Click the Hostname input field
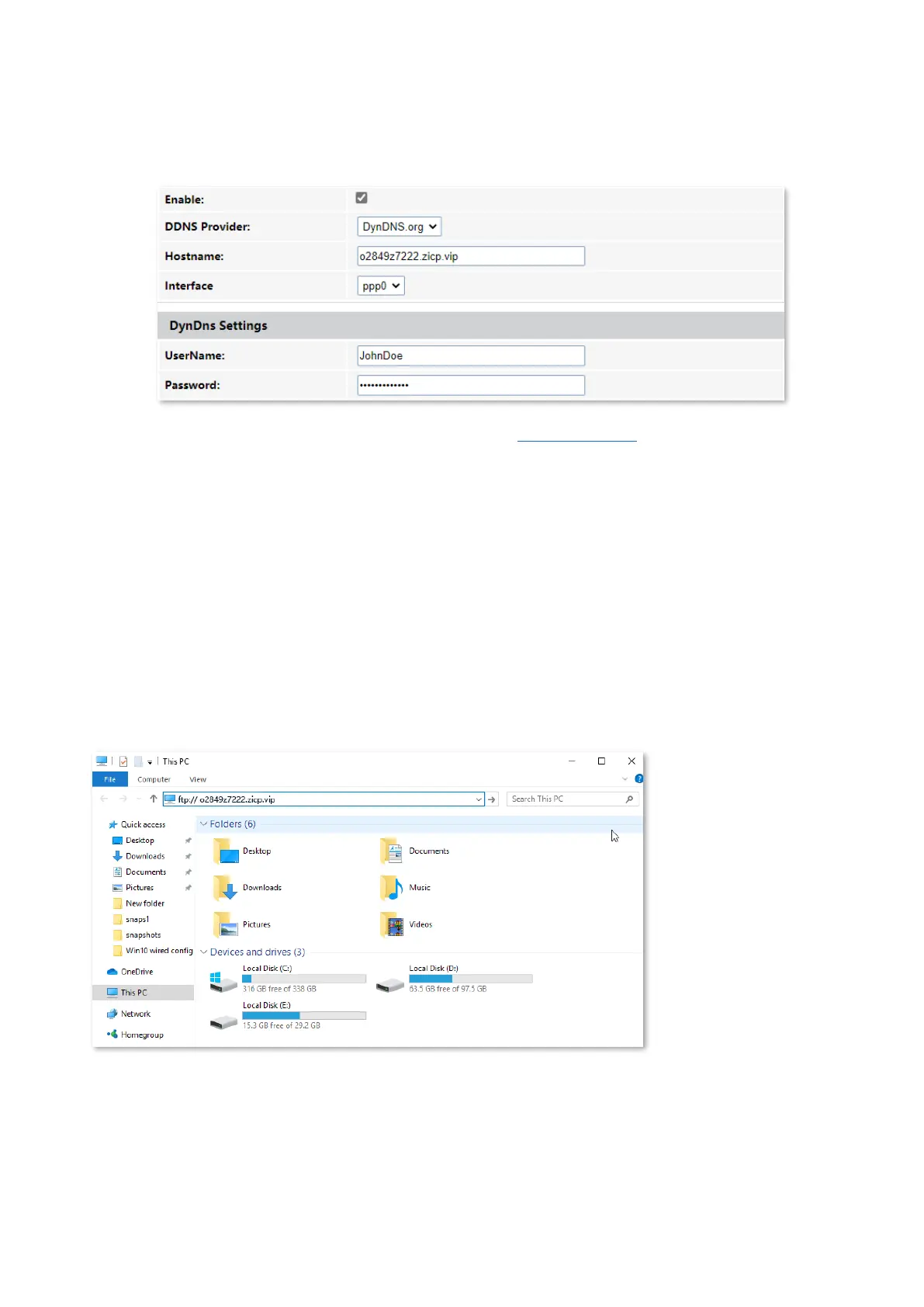The image size is (924, 1307). (471, 256)
